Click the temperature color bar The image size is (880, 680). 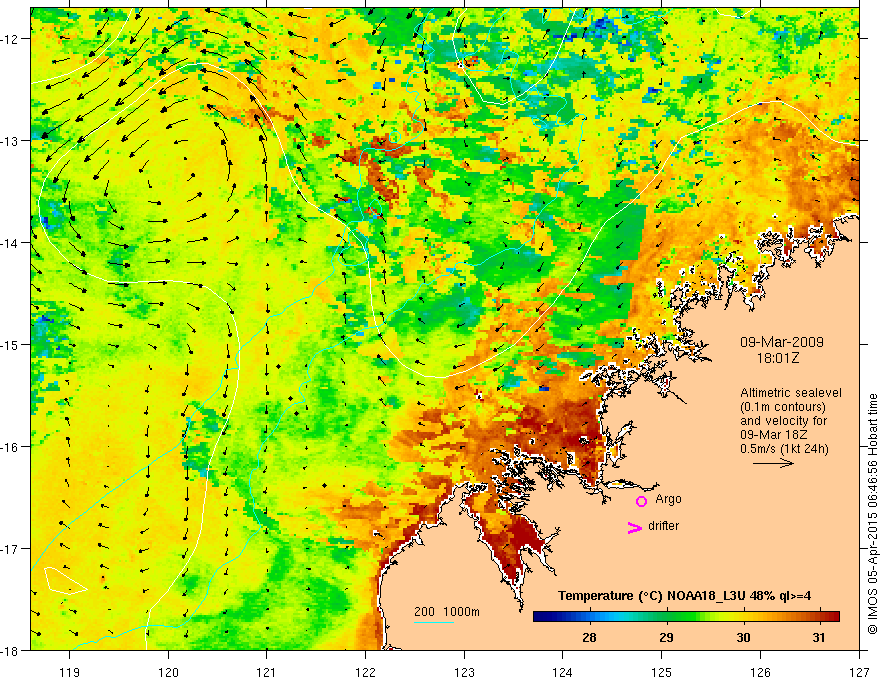[686, 616]
